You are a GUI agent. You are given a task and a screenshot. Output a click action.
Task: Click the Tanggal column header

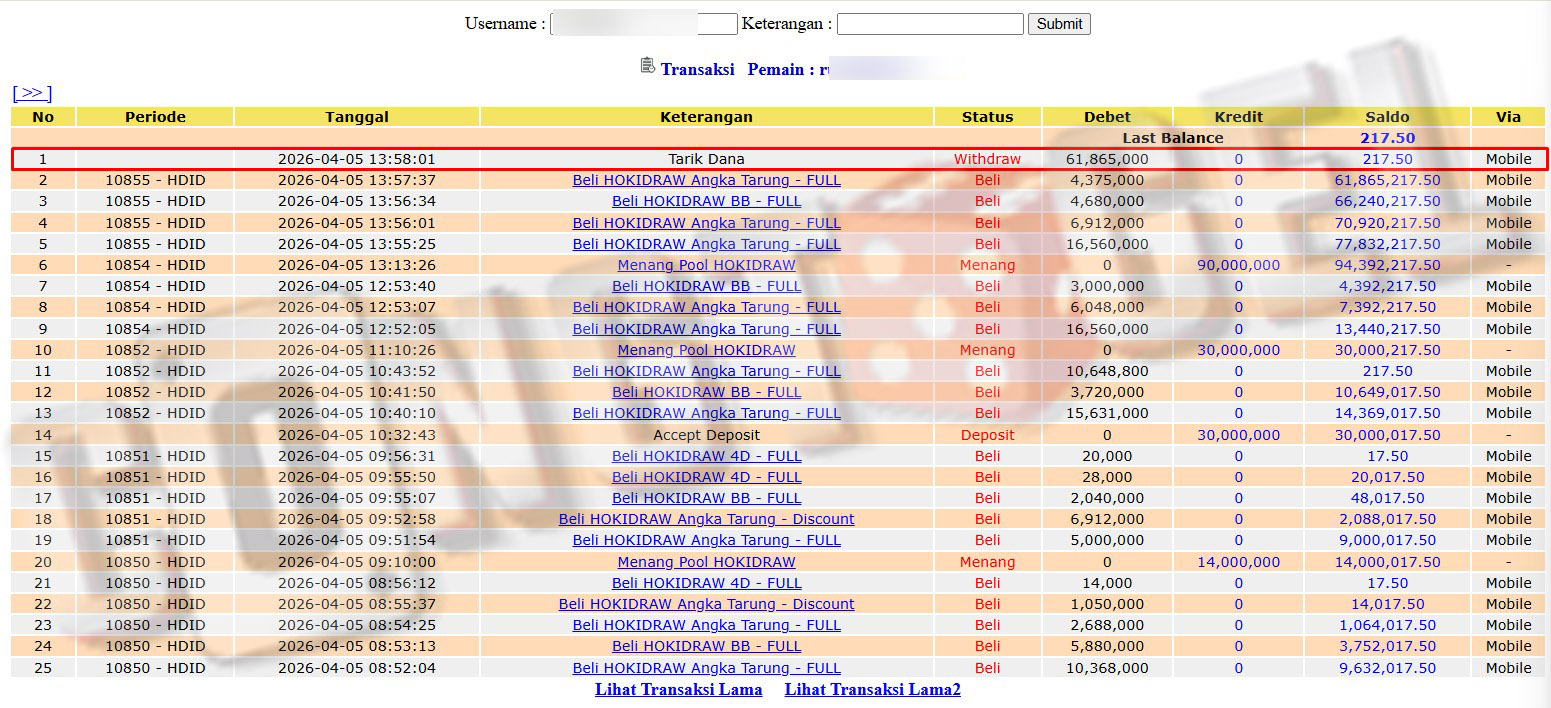(x=357, y=117)
